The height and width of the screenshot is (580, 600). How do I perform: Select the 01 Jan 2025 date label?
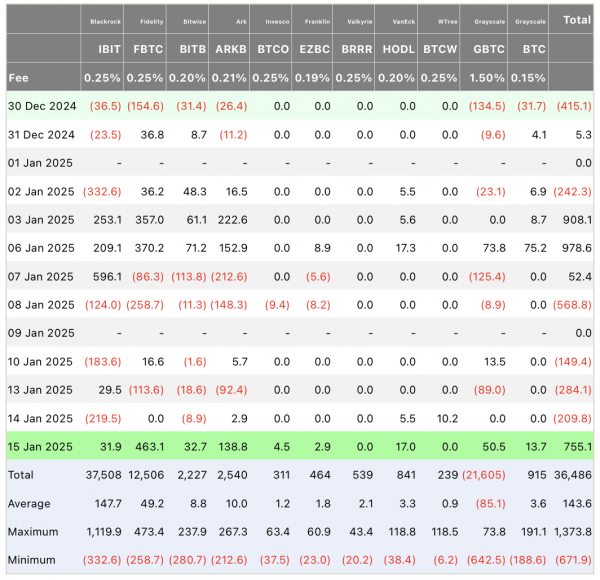[x=40, y=163]
